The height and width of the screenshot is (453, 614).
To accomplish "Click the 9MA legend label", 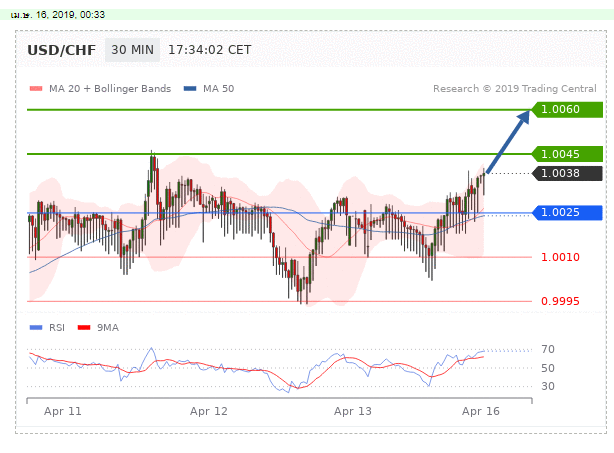I will (108, 328).
